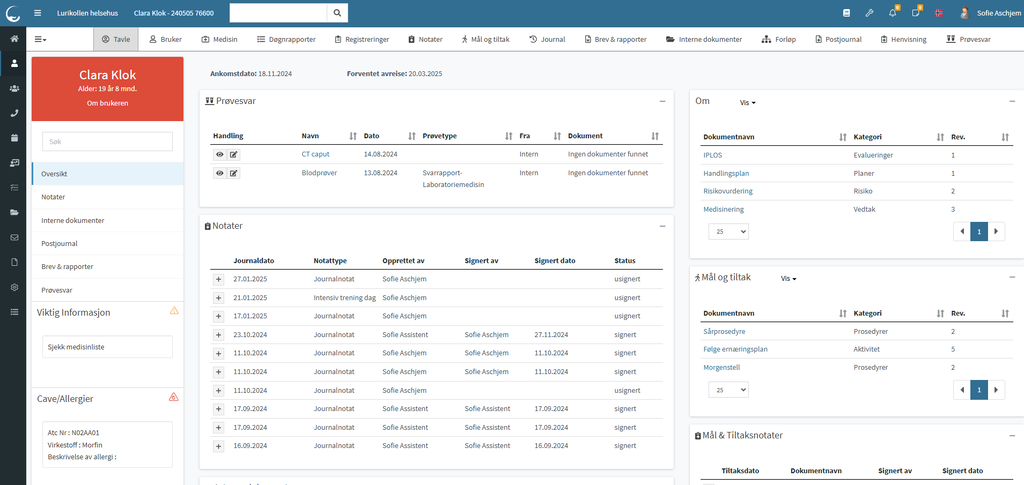View the Blodprøver row with eye icon
Screen dimensions: 1024x485
219,173
